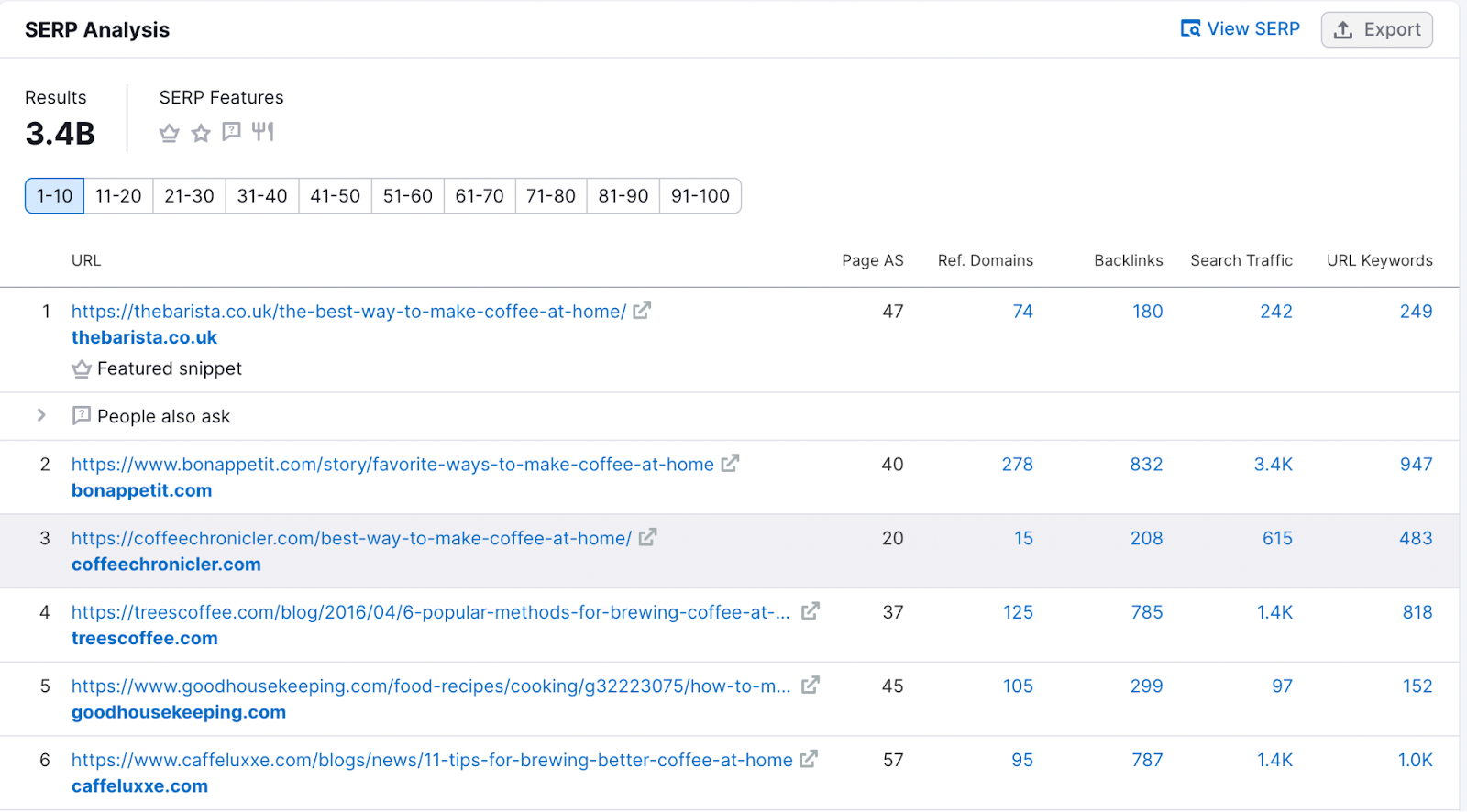Open goodhousekeeping.com food-recipes URL
Screen dimensions: 1467x812
coord(431,686)
